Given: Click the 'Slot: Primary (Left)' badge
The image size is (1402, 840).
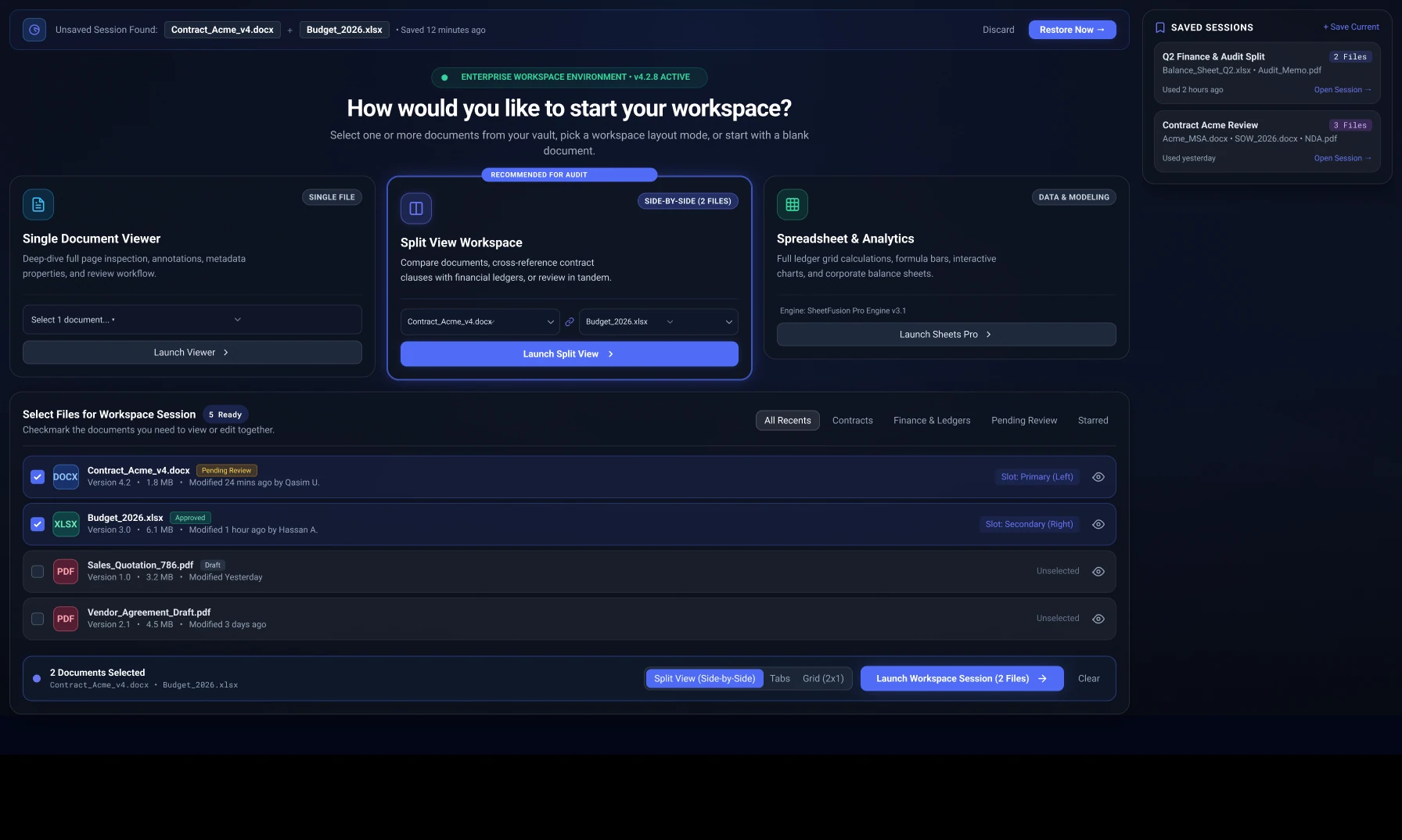Looking at the screenshot, I should pos(1037,477).
